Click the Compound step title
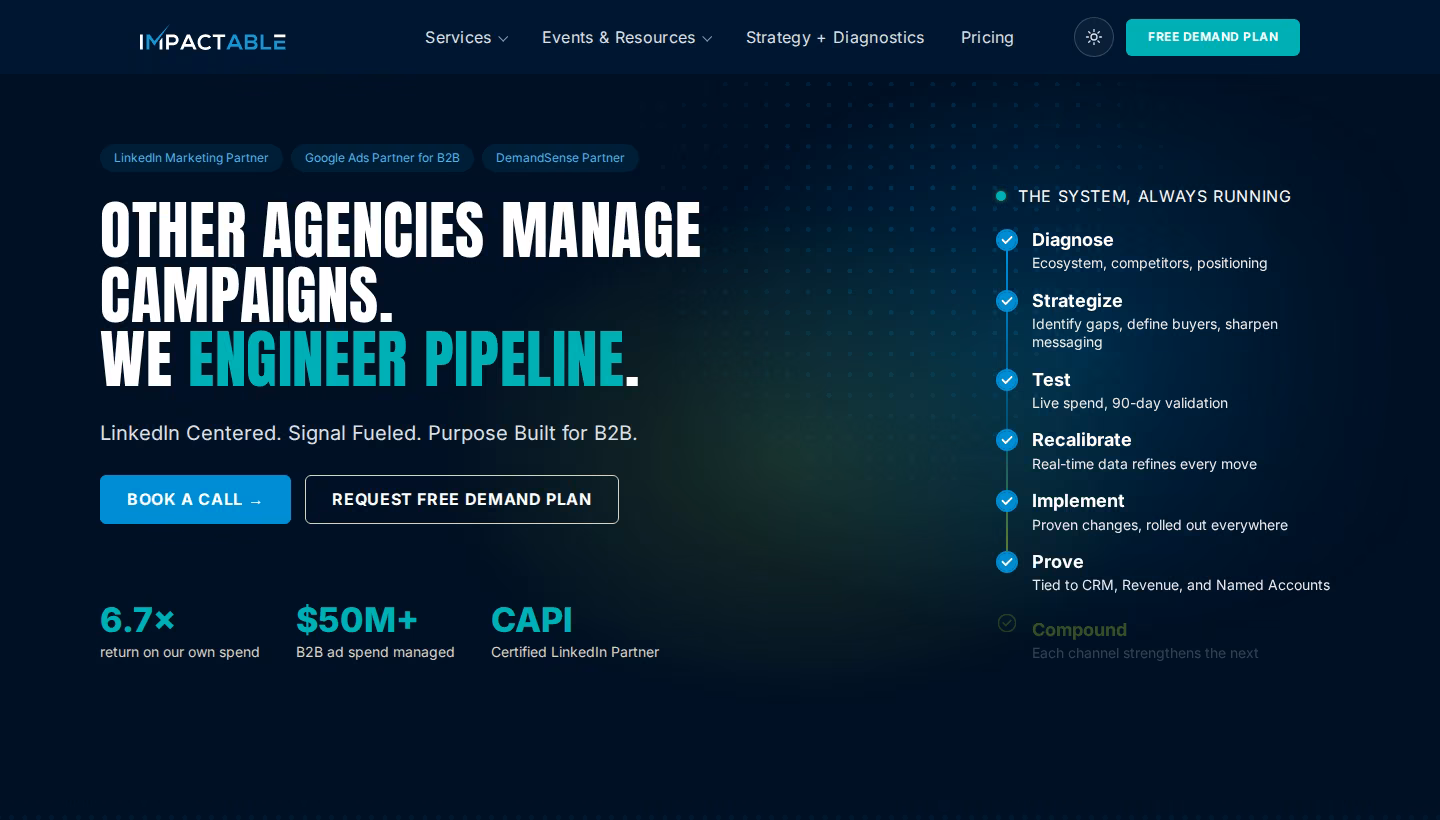Screen dimensions: 1440x820 (1079, 630)
